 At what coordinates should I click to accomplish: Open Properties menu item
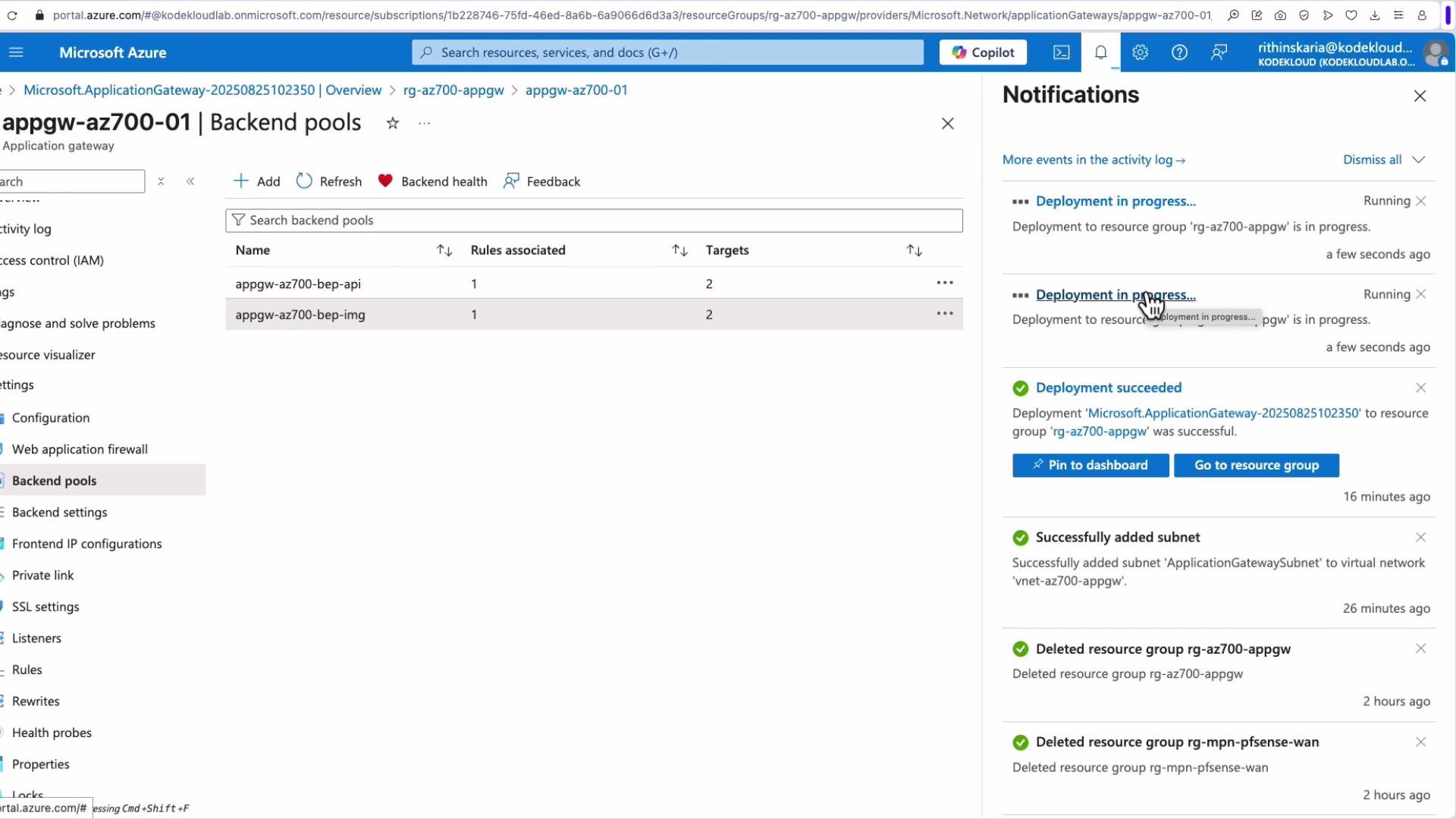[x=40, y=764]
